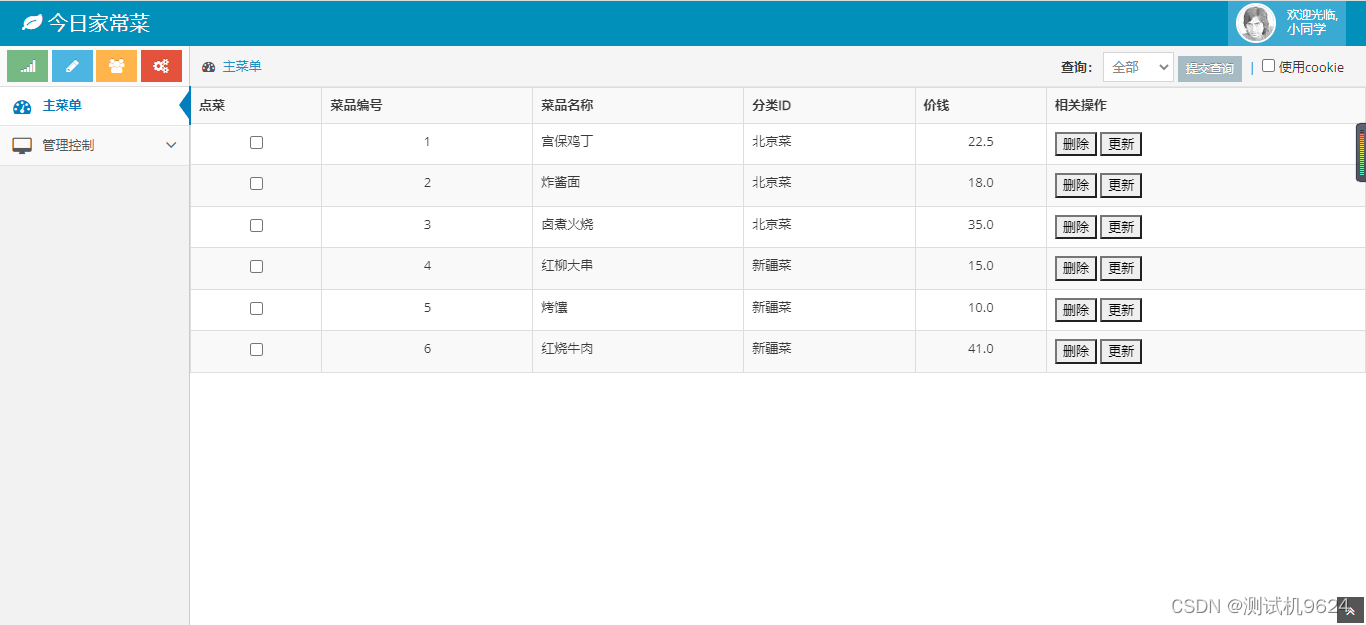The height and width of the screenshot is (625, 1366).
Task: Click the price 35.0
Action: tap(981, 225)
